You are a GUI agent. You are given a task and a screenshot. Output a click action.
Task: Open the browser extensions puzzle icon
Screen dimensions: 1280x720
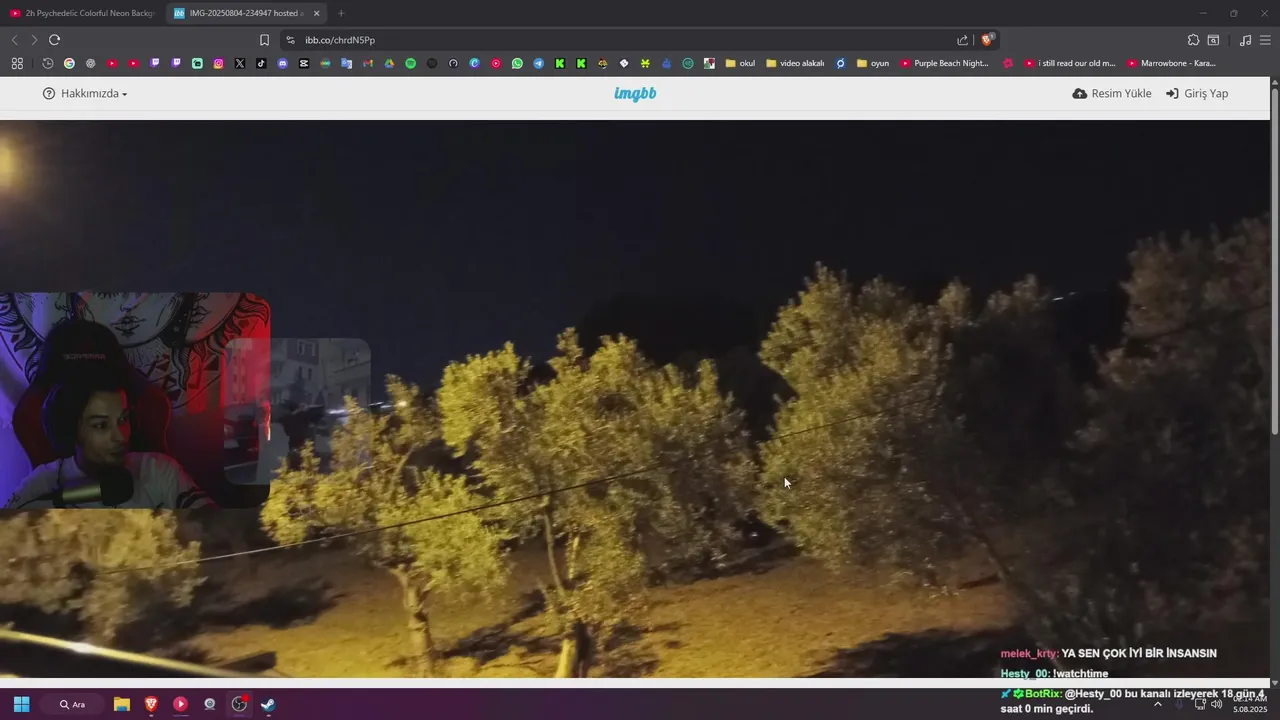[1193, 40]
